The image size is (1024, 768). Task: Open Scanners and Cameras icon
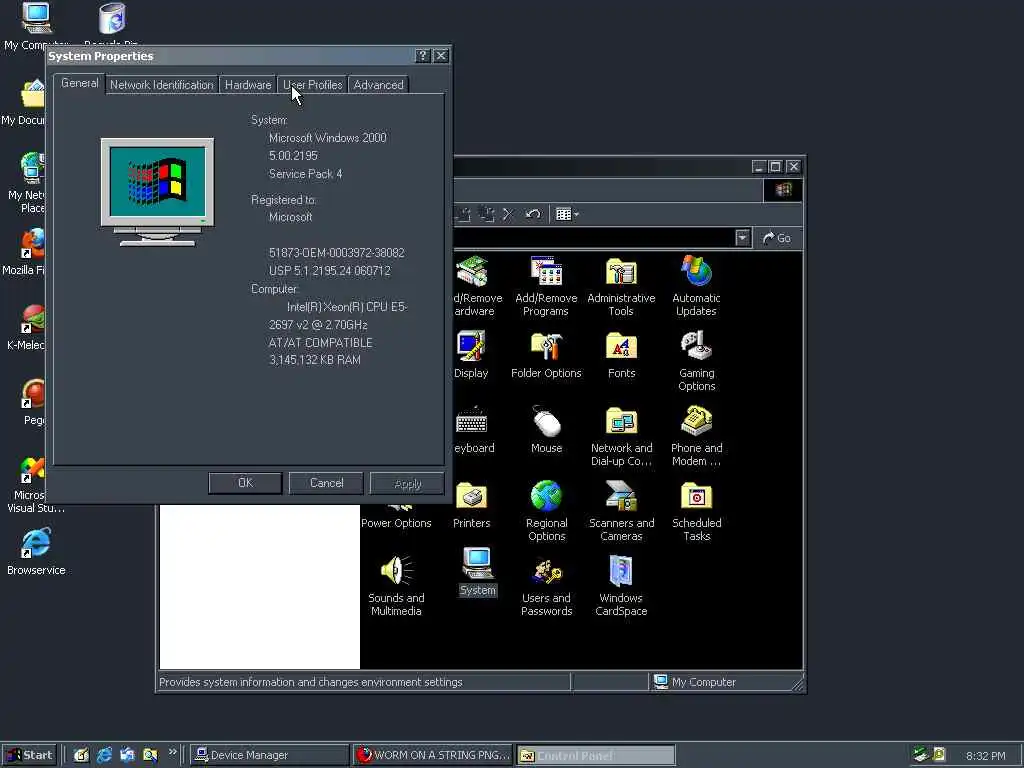[621, 511]
